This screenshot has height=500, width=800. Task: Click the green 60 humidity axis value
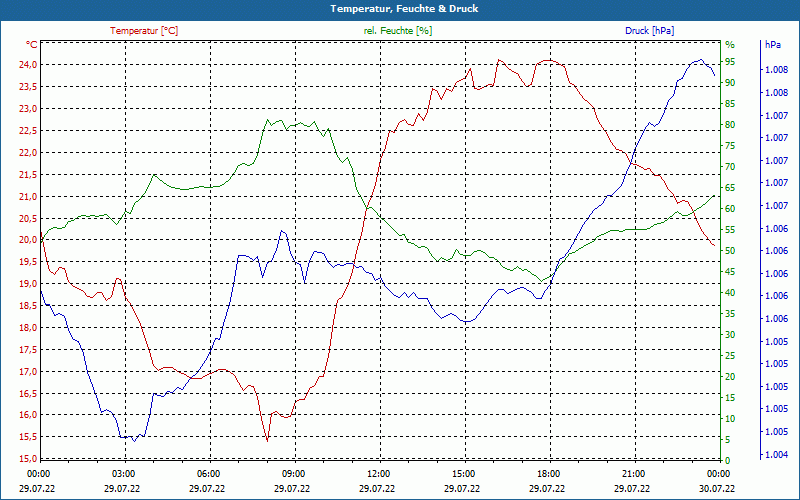click(x=730, y=209)
